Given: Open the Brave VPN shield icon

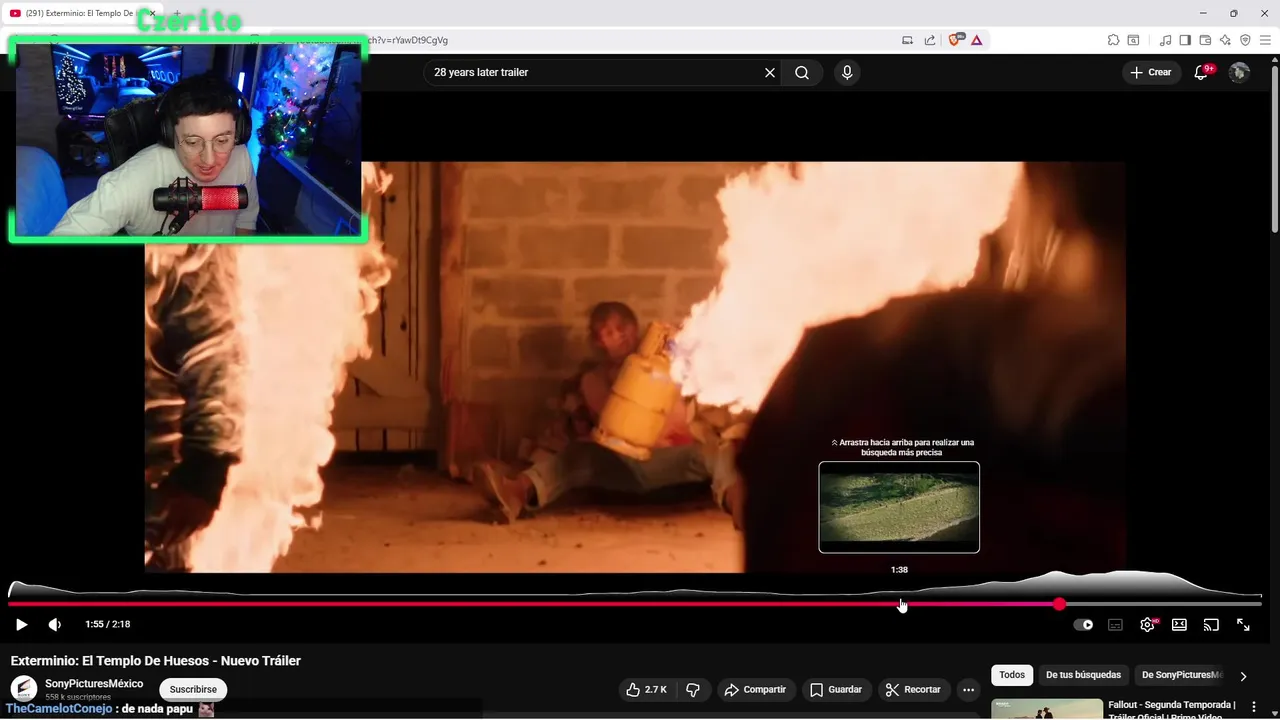Looking at the screenshot, I should coord(1245,40).
